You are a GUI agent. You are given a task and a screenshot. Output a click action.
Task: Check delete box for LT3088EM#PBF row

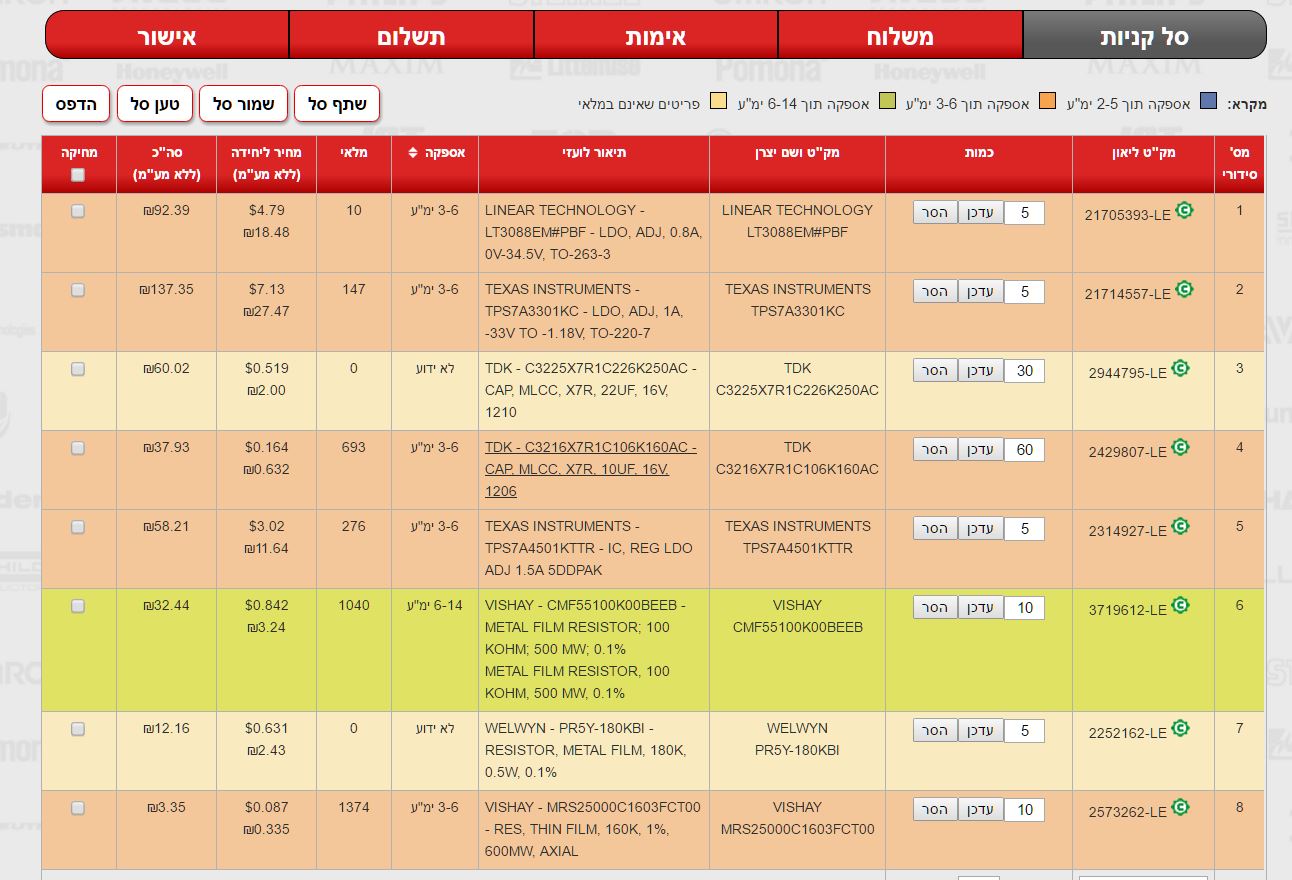tap(78, 211)
